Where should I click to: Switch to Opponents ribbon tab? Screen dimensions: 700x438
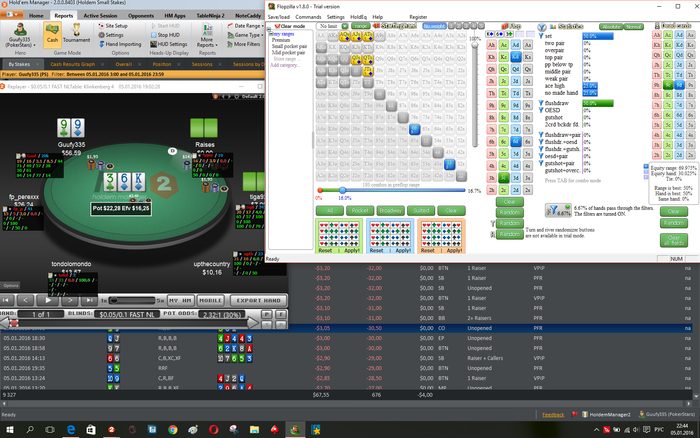tap(141, 16)
